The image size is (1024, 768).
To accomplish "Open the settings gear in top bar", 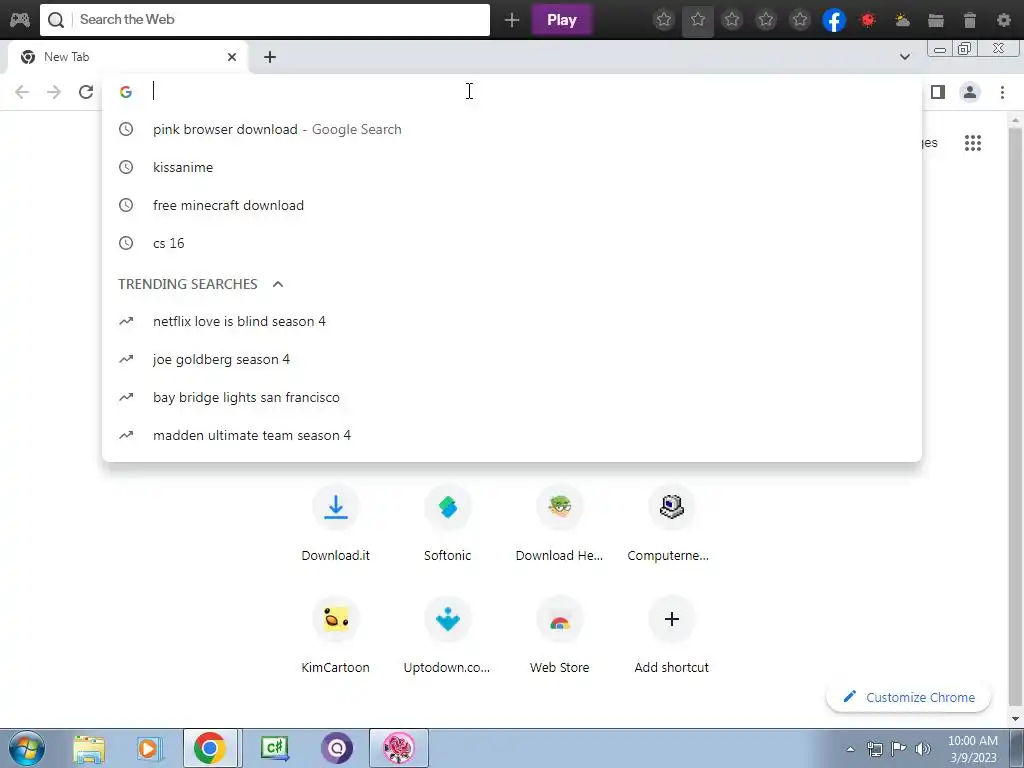I will pyautogui.click(x=1004, y=20).
